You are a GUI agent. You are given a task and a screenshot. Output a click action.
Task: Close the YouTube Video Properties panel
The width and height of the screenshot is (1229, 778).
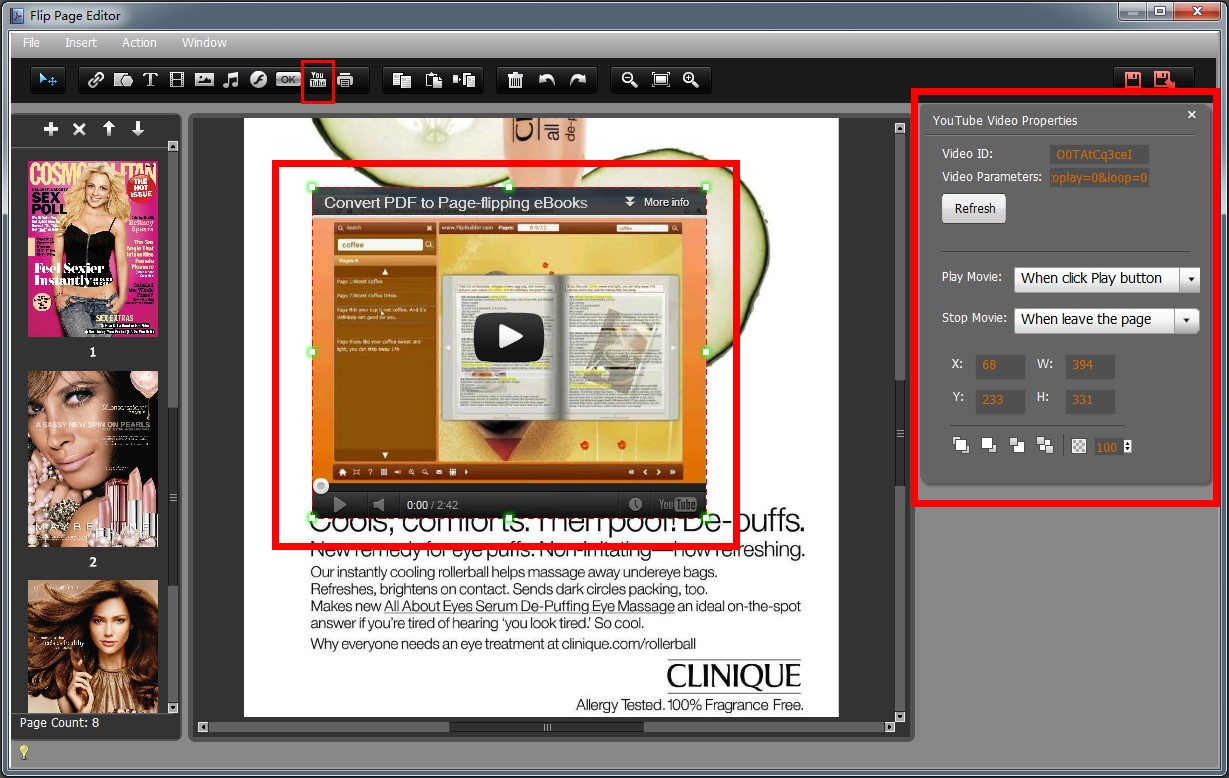pos(1191,115)
